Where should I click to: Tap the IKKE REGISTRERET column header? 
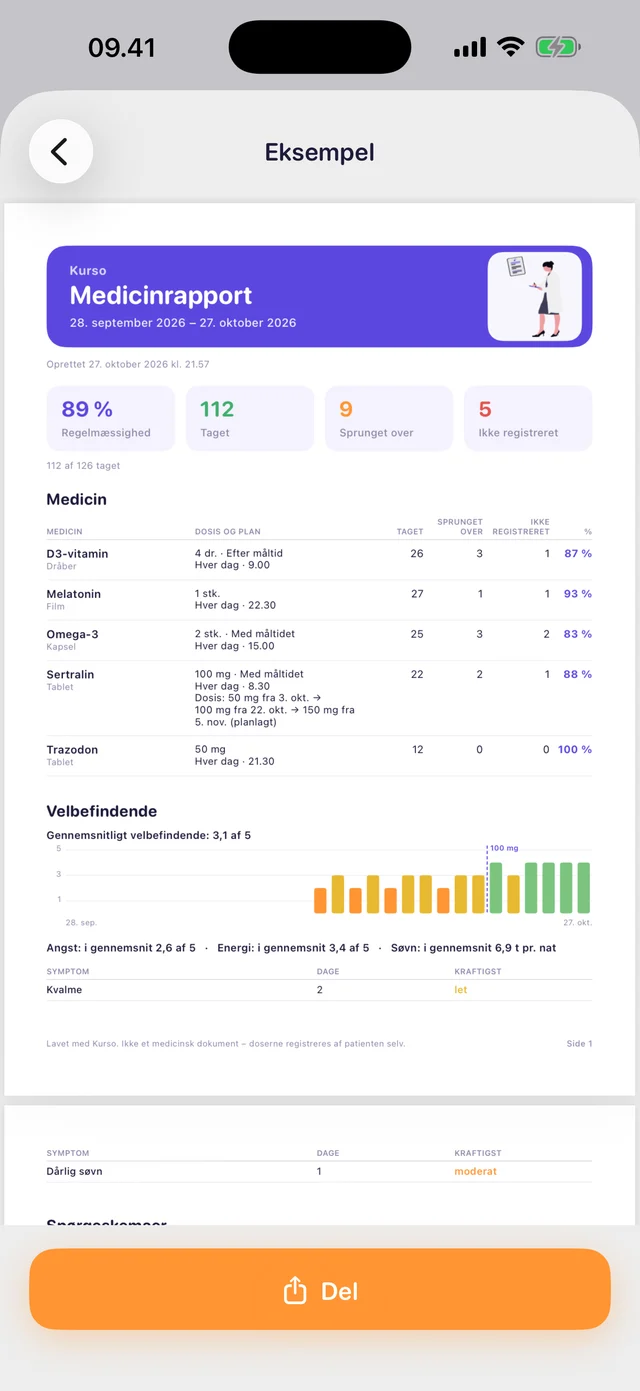[521, 526]
